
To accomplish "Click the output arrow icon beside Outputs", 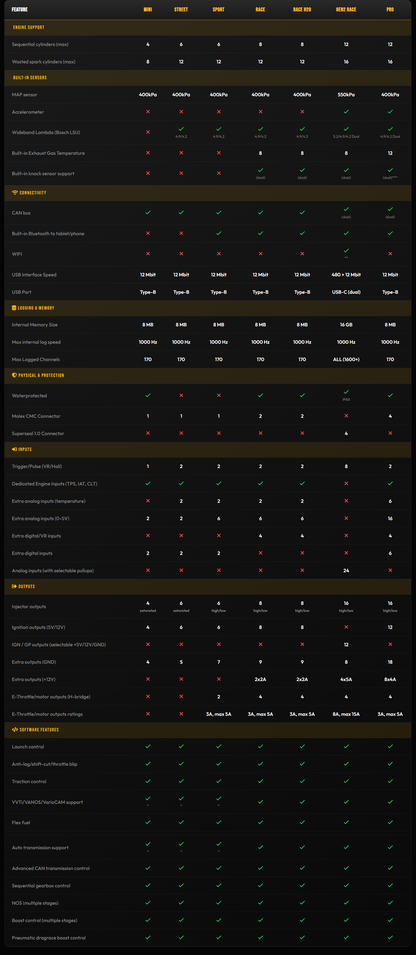I will (14, 587).
